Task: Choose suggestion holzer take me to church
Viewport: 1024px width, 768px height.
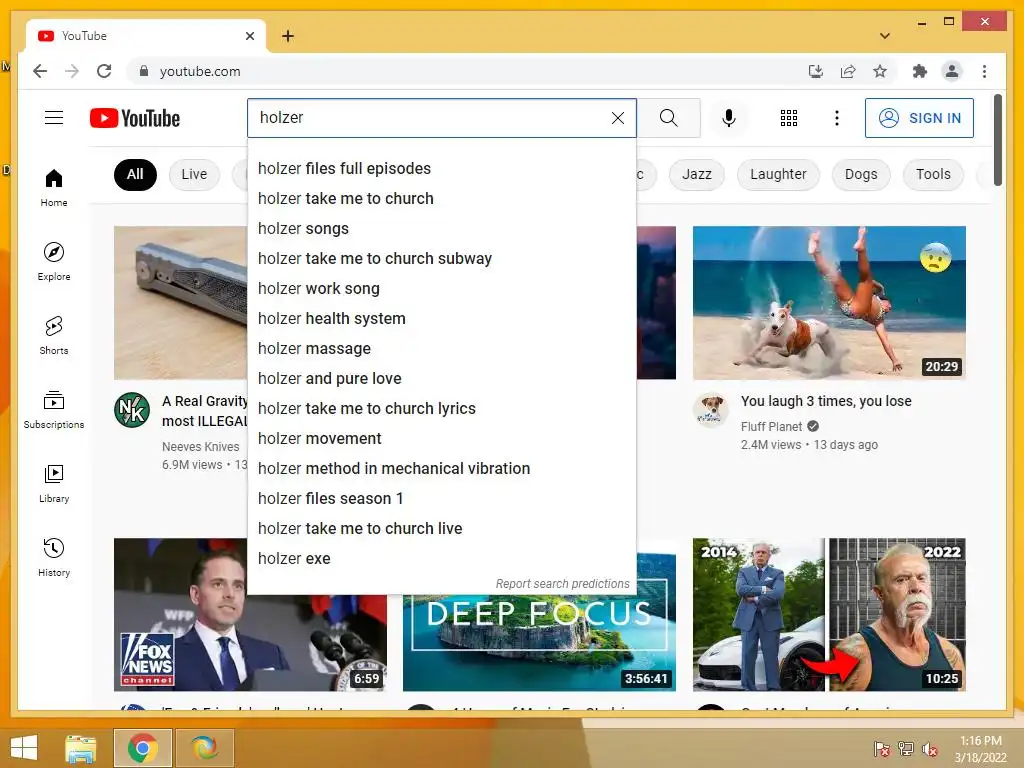Action: pyautogui.click(x=441, y=199)
